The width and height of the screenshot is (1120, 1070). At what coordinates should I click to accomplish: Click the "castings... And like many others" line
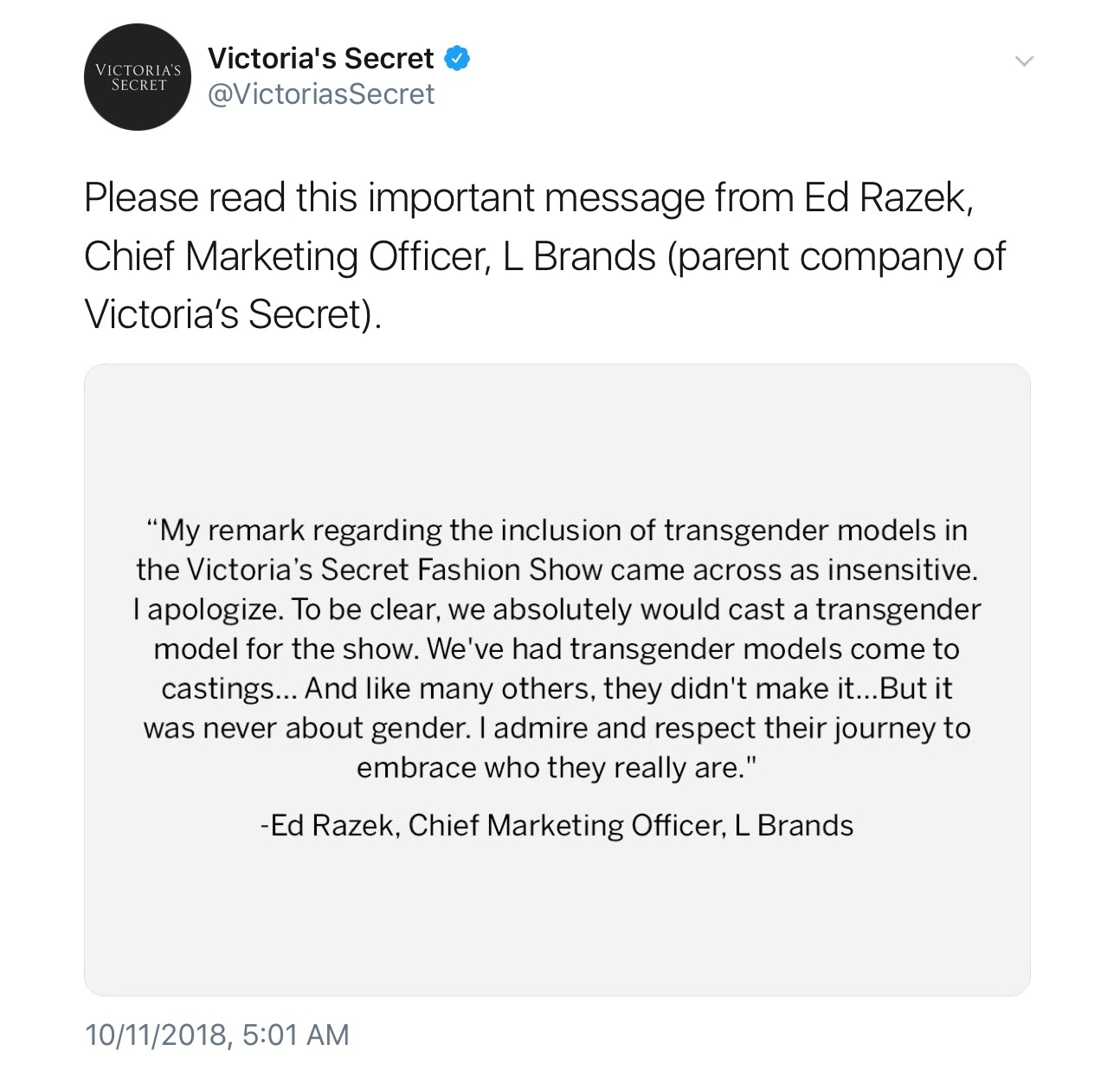[x=557, y=688]
